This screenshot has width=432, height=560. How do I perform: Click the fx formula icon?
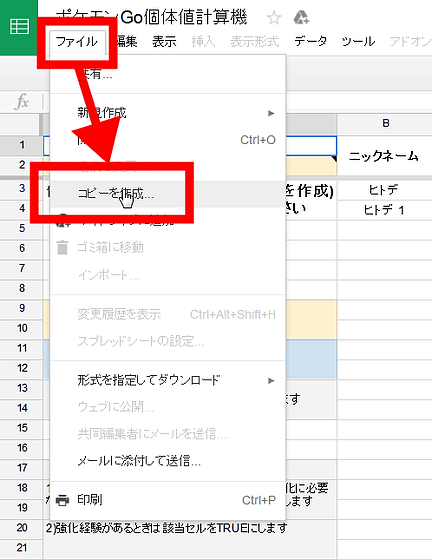click(x=21, y=102)
